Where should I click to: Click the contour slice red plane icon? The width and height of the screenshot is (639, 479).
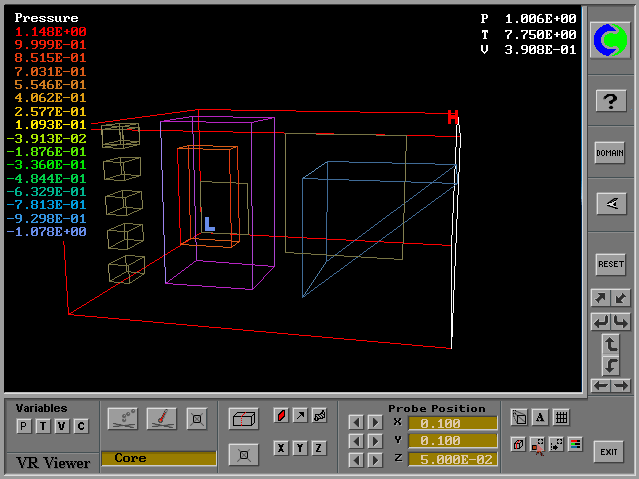[282, 415]
